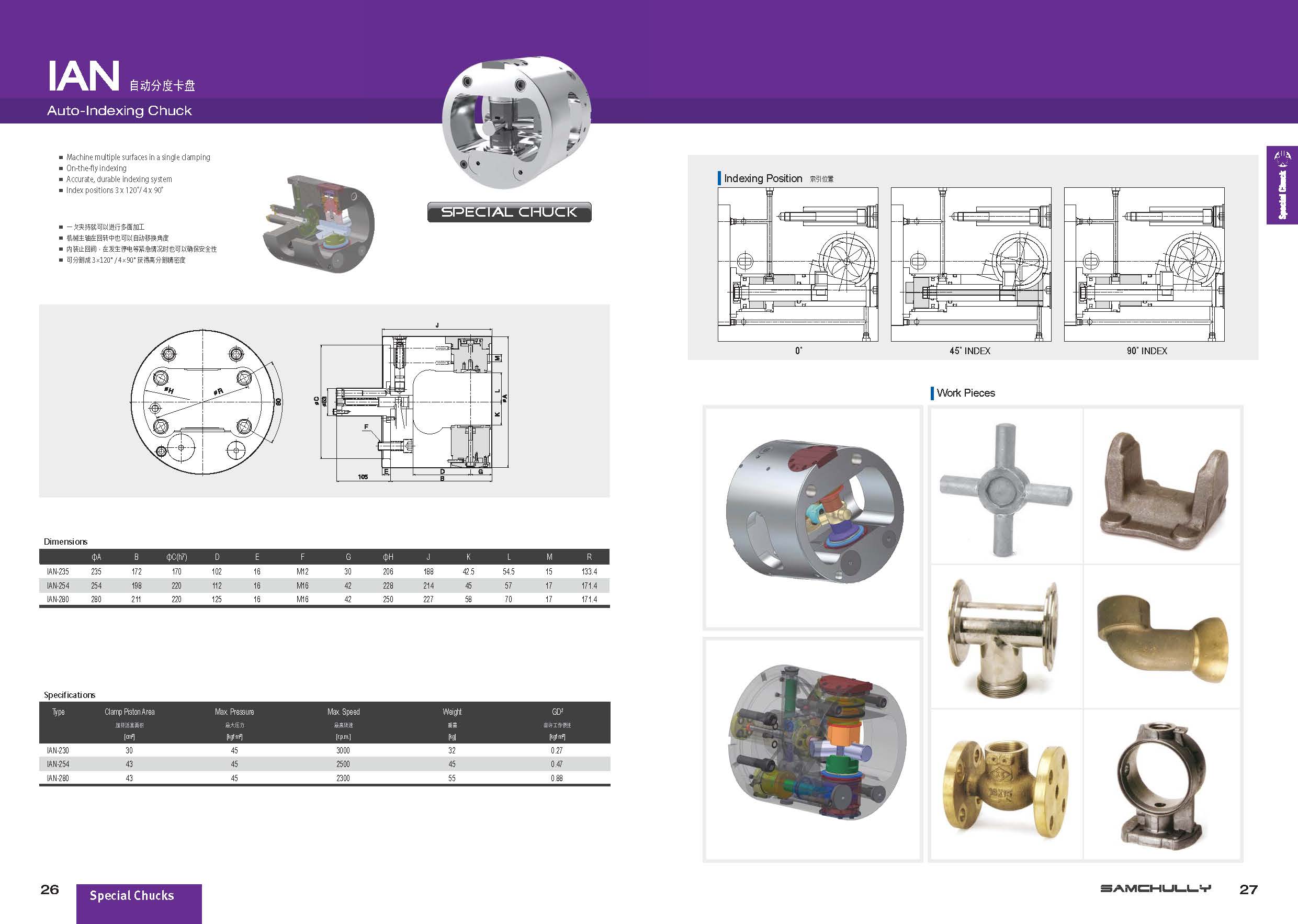Viewport: 1298px width, 924px height.
Task: Click the 0° indexing position diagram
Action: 797,265
